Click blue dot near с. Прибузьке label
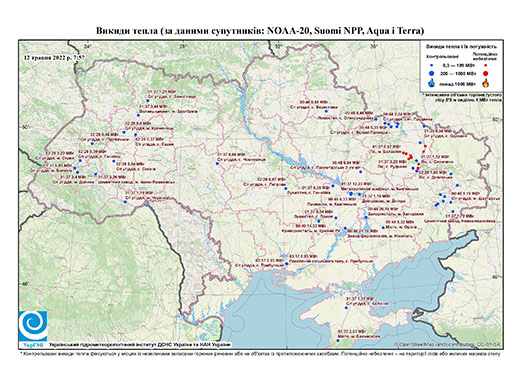 [287, 264]
